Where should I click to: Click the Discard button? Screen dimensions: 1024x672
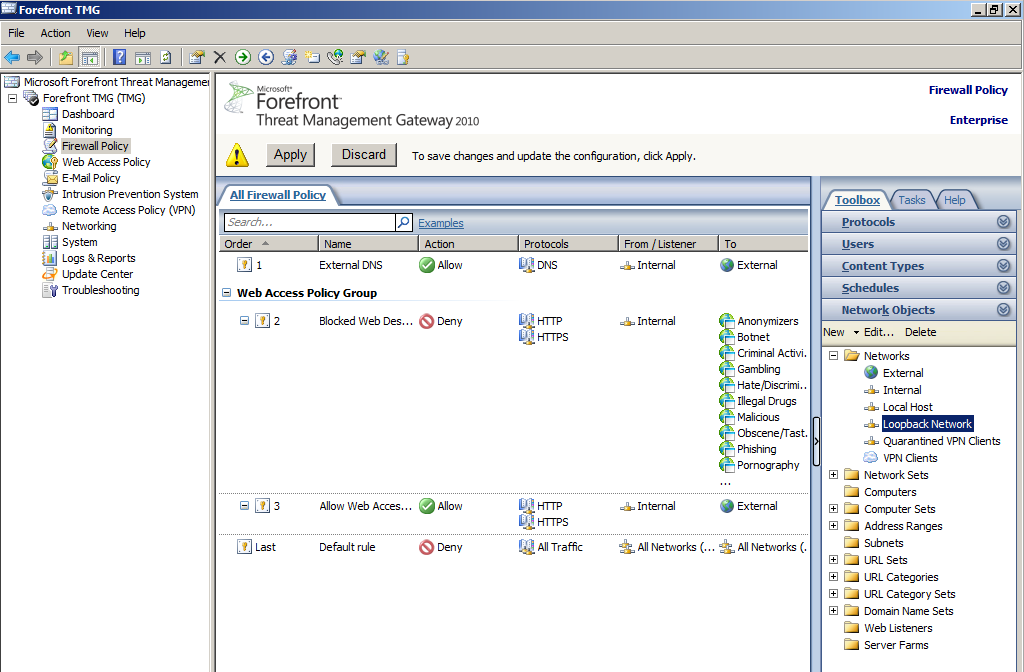tap(363, 155)
